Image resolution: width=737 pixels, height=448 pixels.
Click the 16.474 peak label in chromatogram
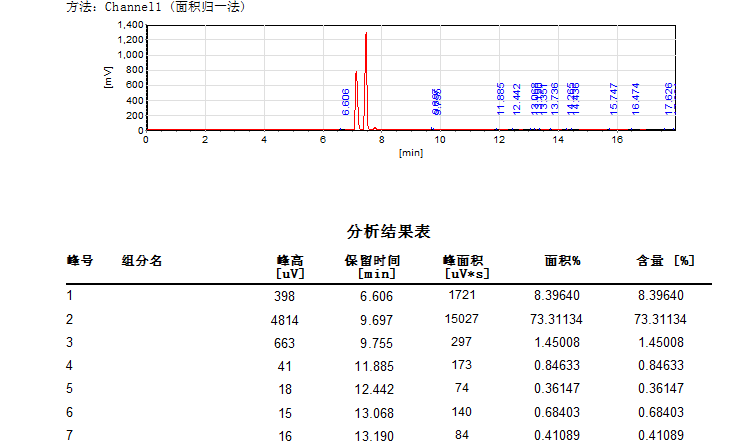point(636,99)
